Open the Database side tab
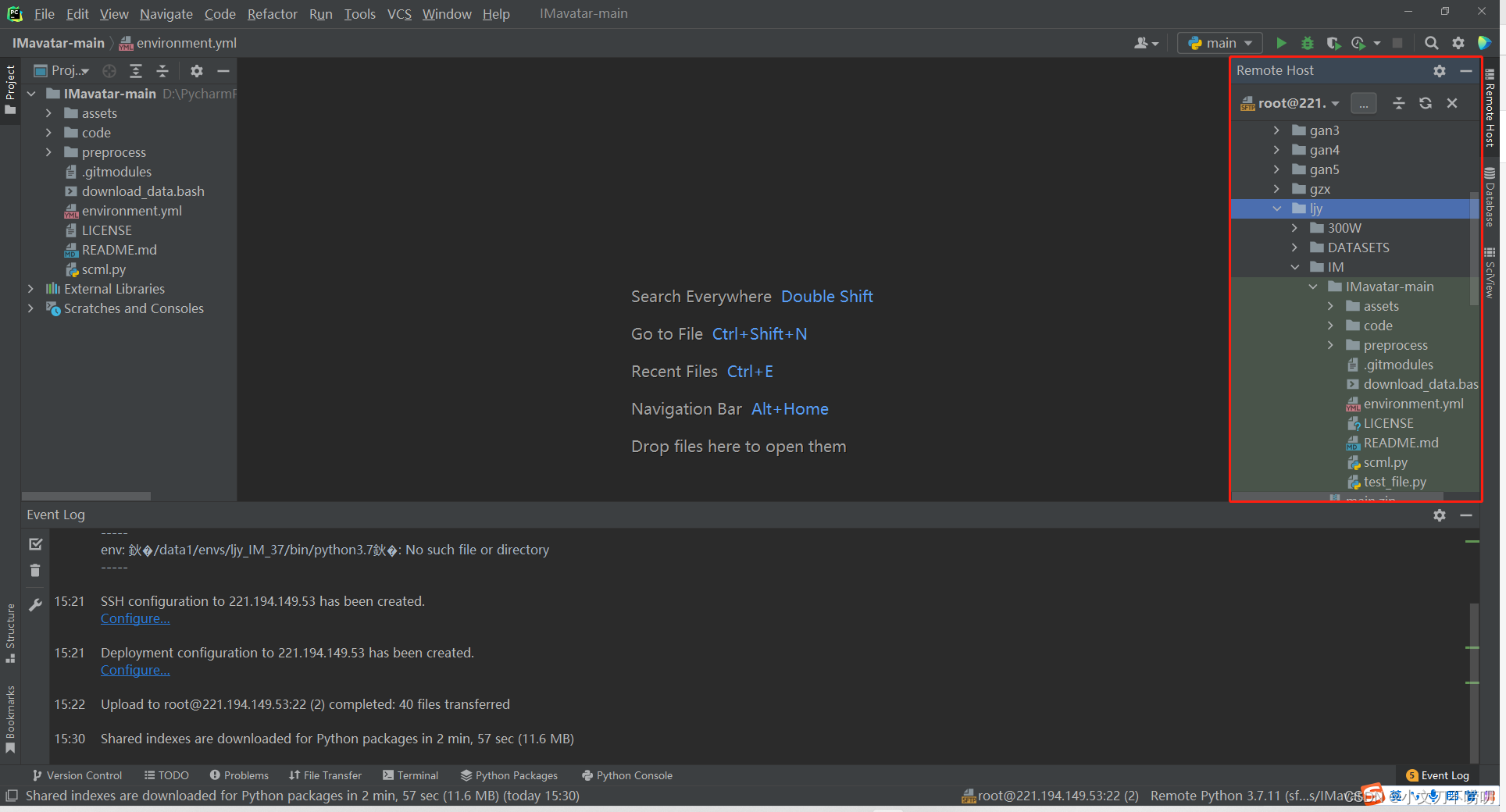 point(1490,197)
